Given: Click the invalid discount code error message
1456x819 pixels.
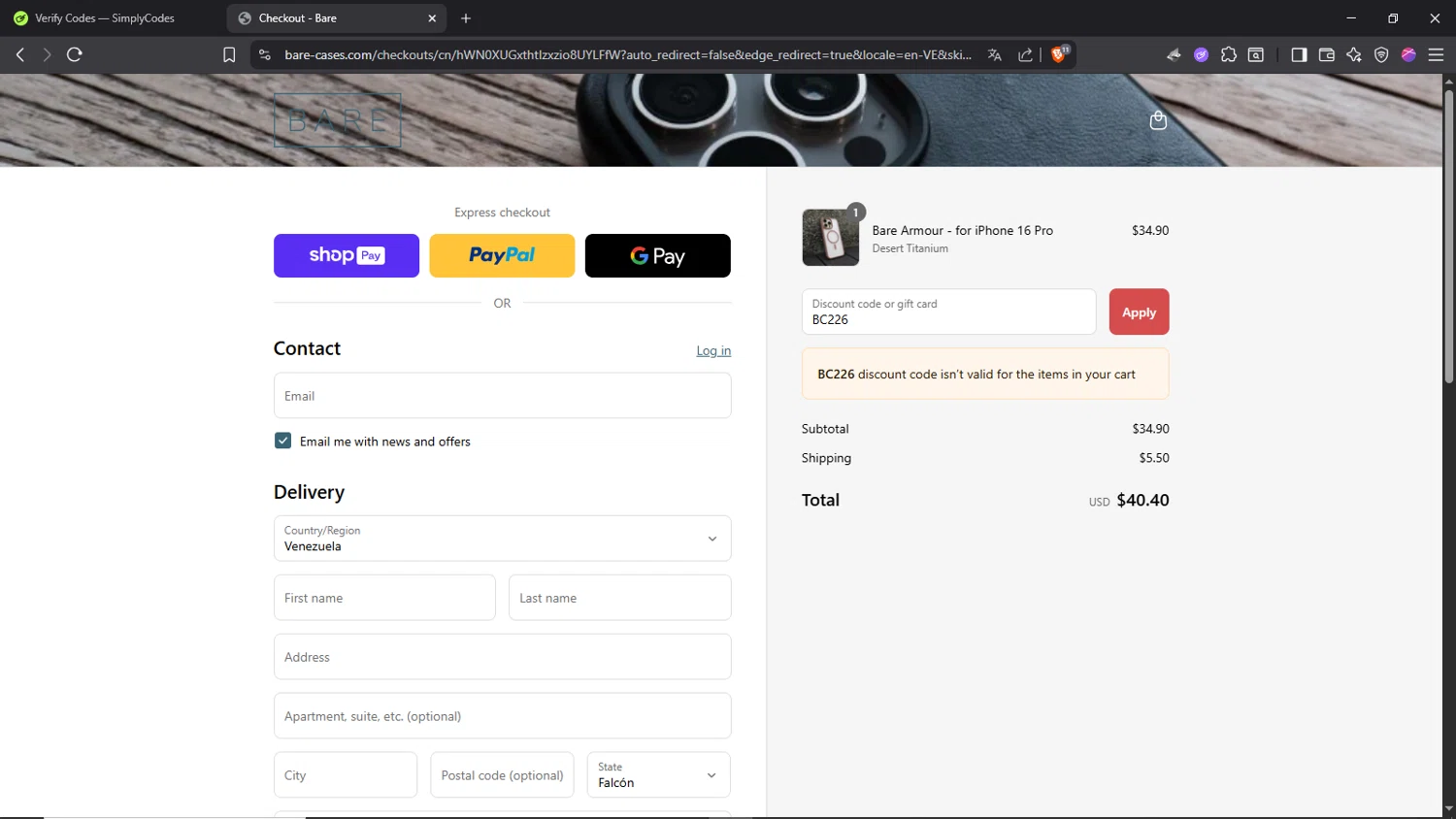Looking at the screenshot, I should (985, 374).
